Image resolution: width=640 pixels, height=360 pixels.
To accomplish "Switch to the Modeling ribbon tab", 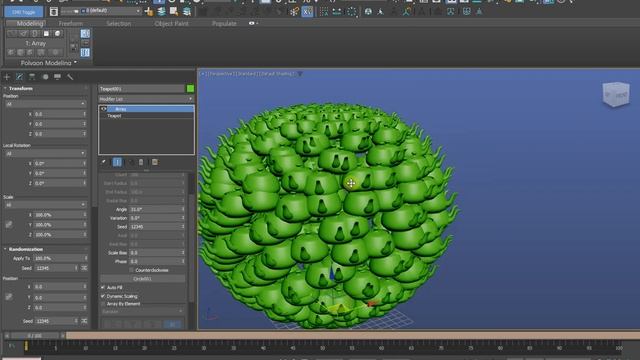I will [x=30, y=23].
